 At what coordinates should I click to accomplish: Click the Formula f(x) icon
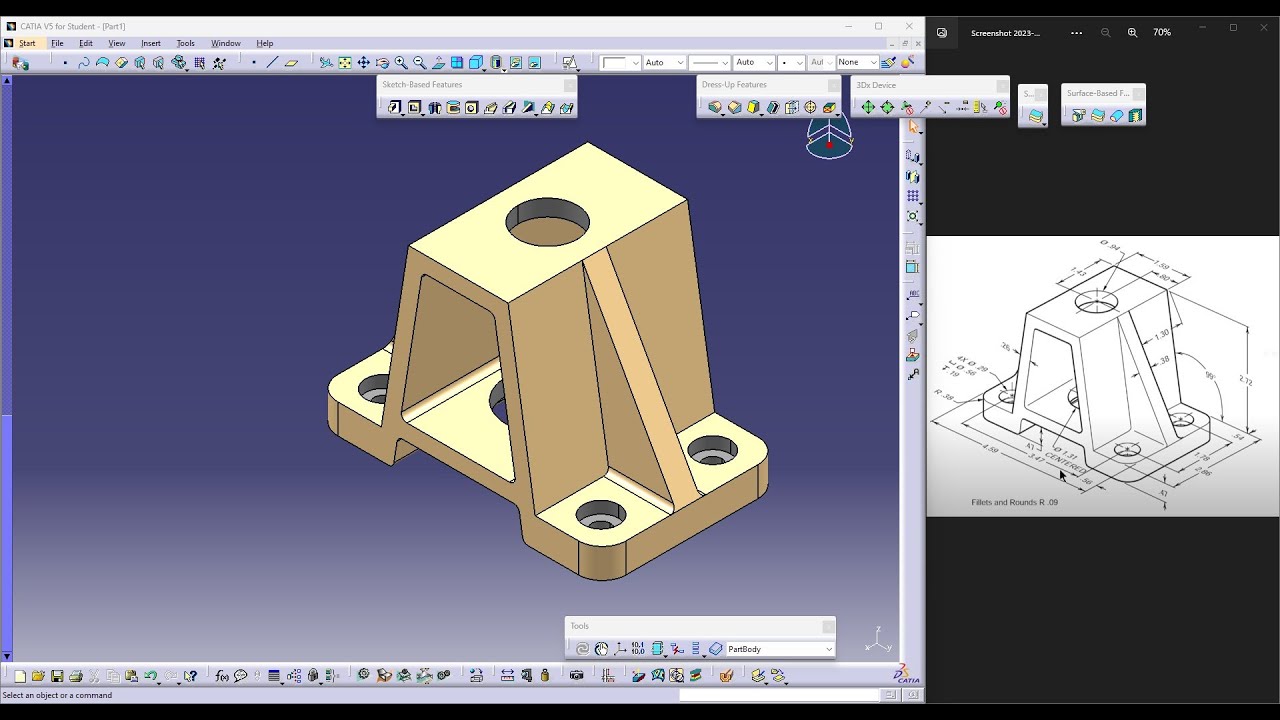tap(222, 676)
